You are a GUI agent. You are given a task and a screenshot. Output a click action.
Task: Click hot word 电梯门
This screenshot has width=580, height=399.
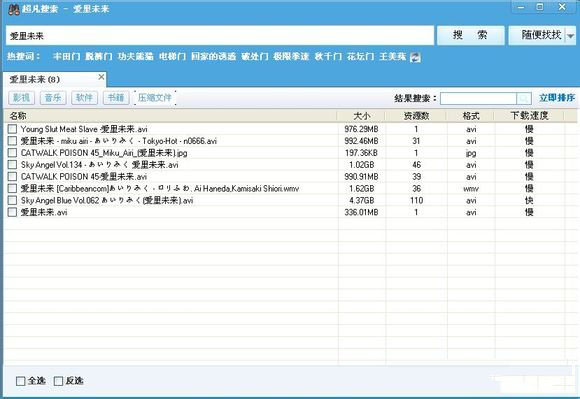click(x=172, y=57)
